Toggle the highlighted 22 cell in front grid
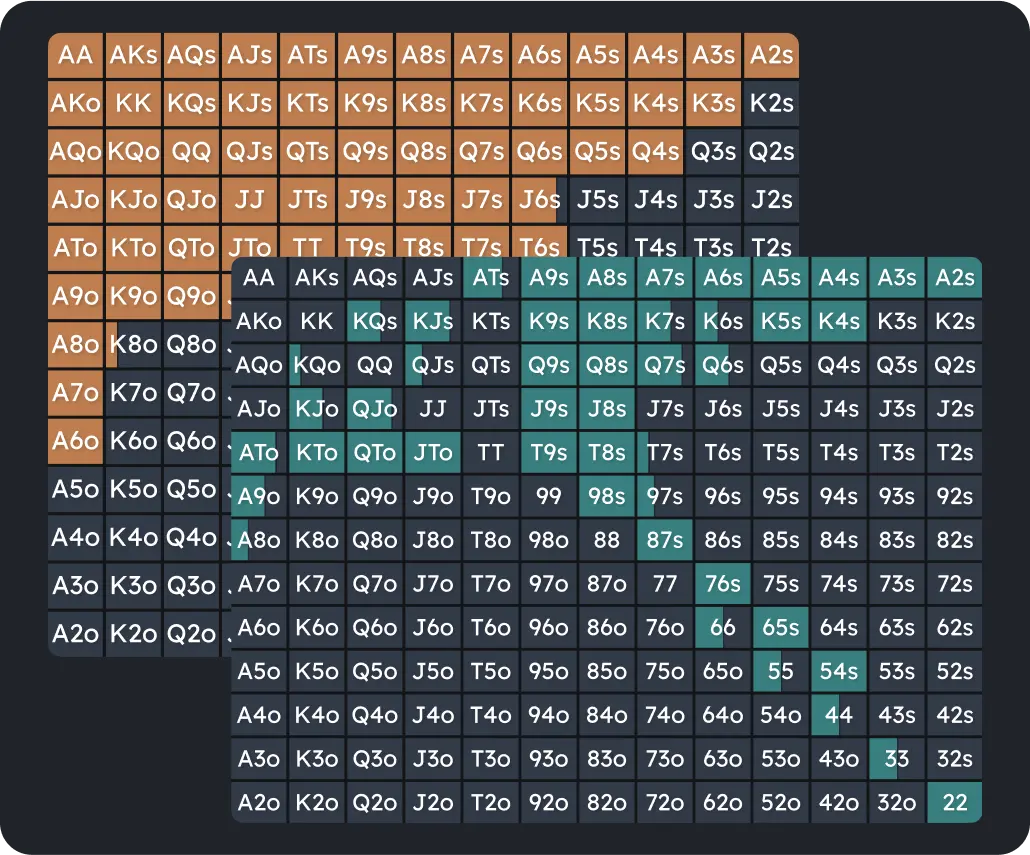The image size is (1030, 855). click(x=953, y=801)
